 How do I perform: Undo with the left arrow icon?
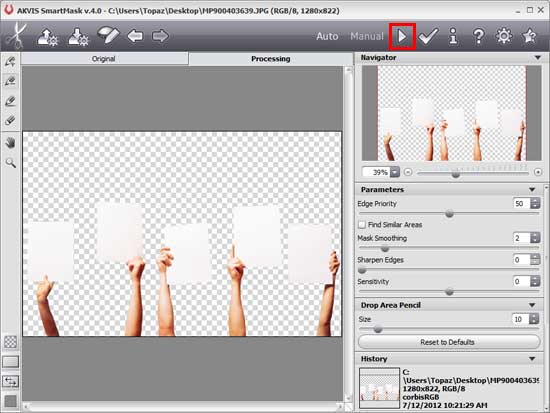click(135, 36)
